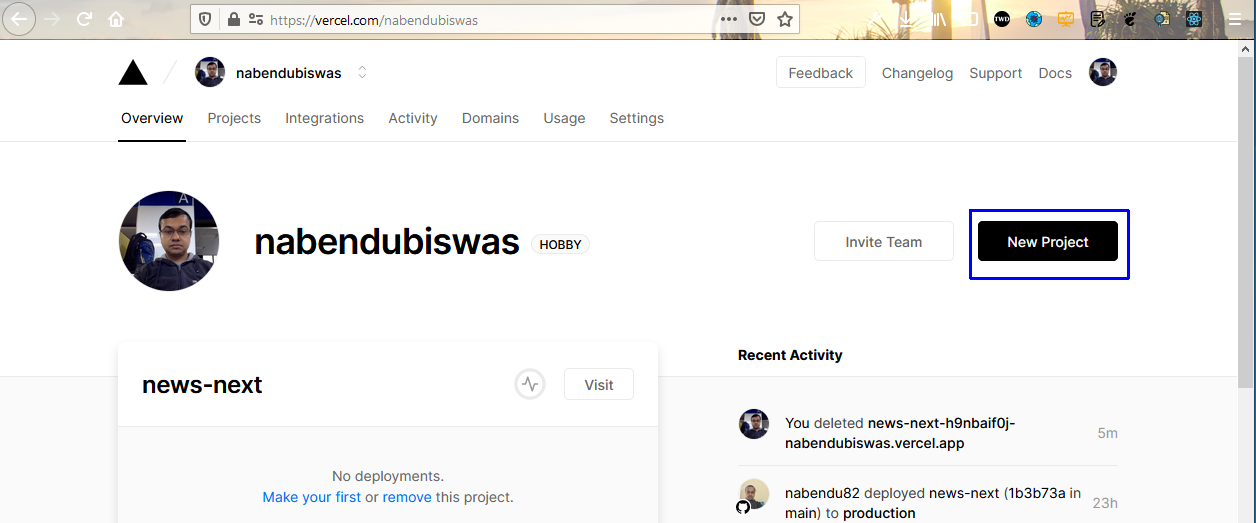Open the blue globe extension icon

[x=1034, y=19]
